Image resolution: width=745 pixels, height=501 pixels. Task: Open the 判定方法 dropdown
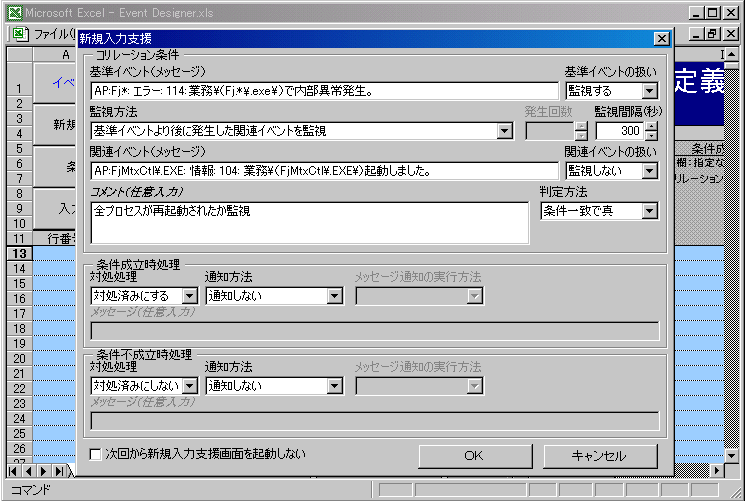(x=649, y=211)
